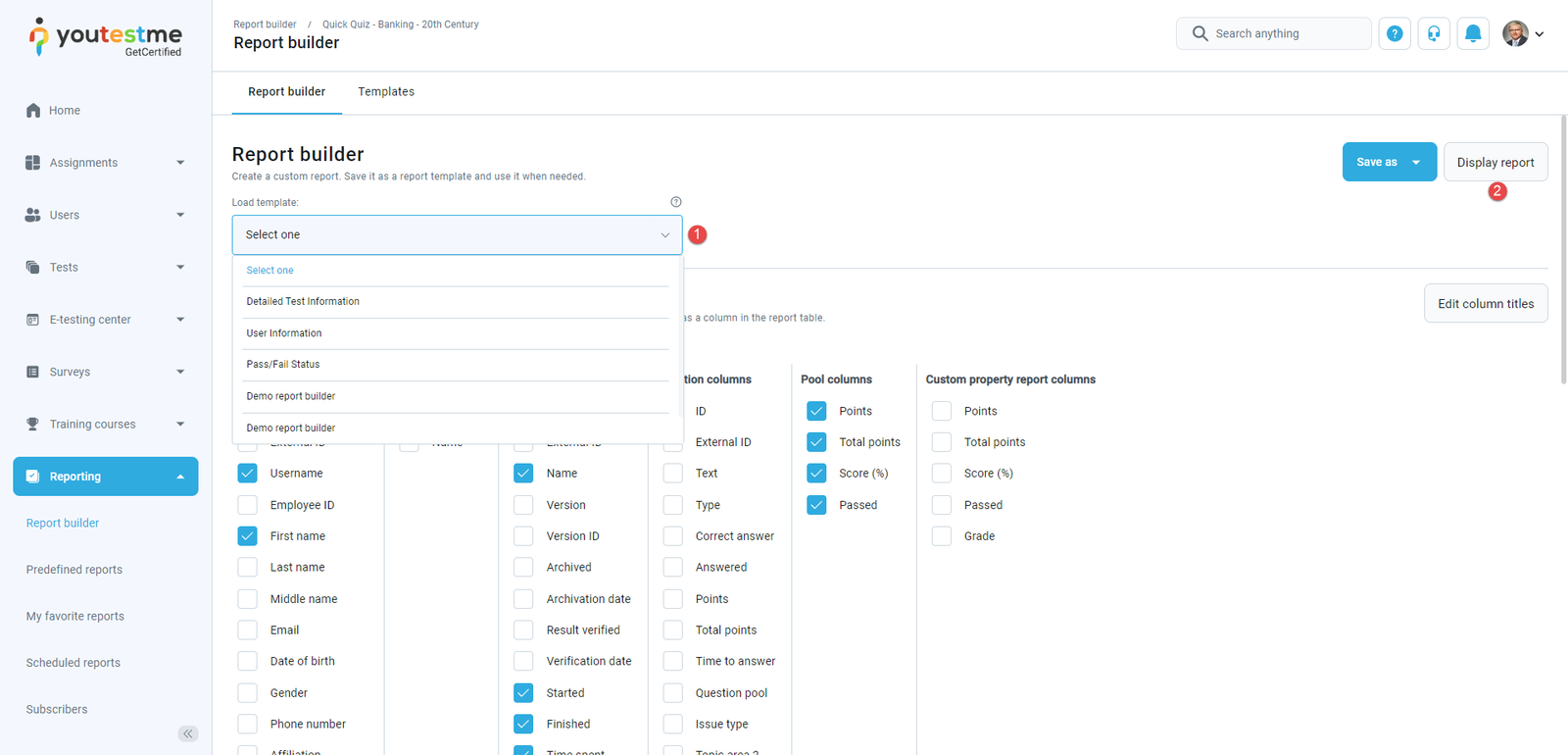
Task: Uncheck the Username checkbox
Action: tap(248, 474)
